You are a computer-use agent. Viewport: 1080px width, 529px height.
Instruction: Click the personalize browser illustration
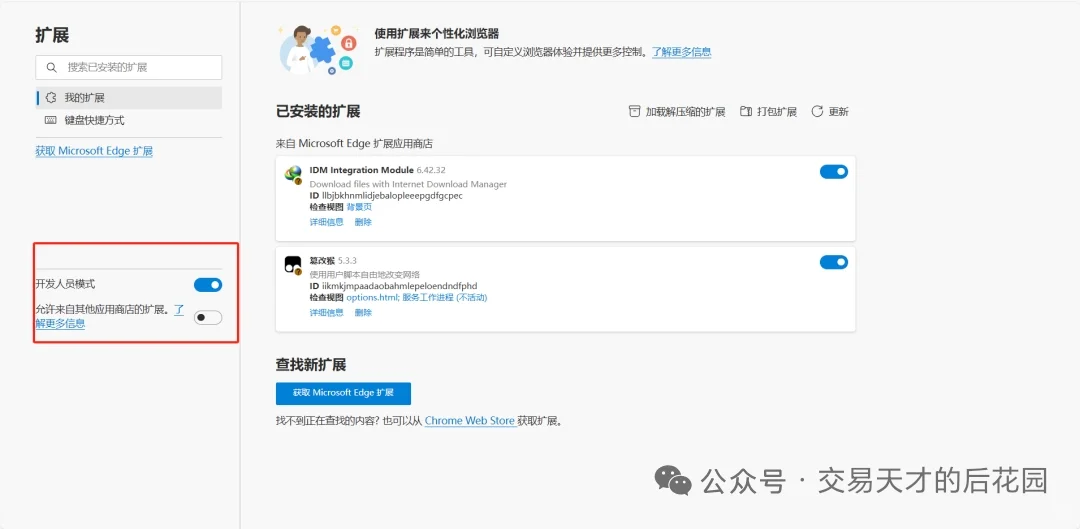317,48
